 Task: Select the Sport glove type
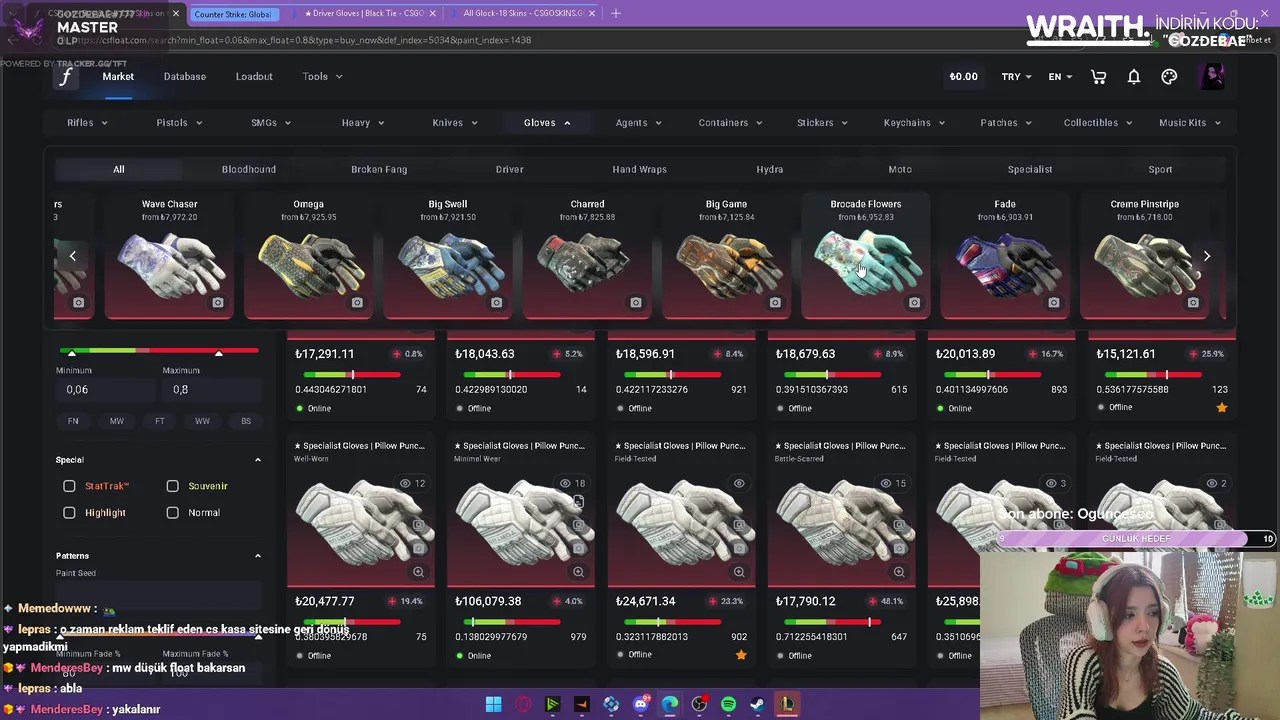pyautogui.click(x=1160, y=169)
